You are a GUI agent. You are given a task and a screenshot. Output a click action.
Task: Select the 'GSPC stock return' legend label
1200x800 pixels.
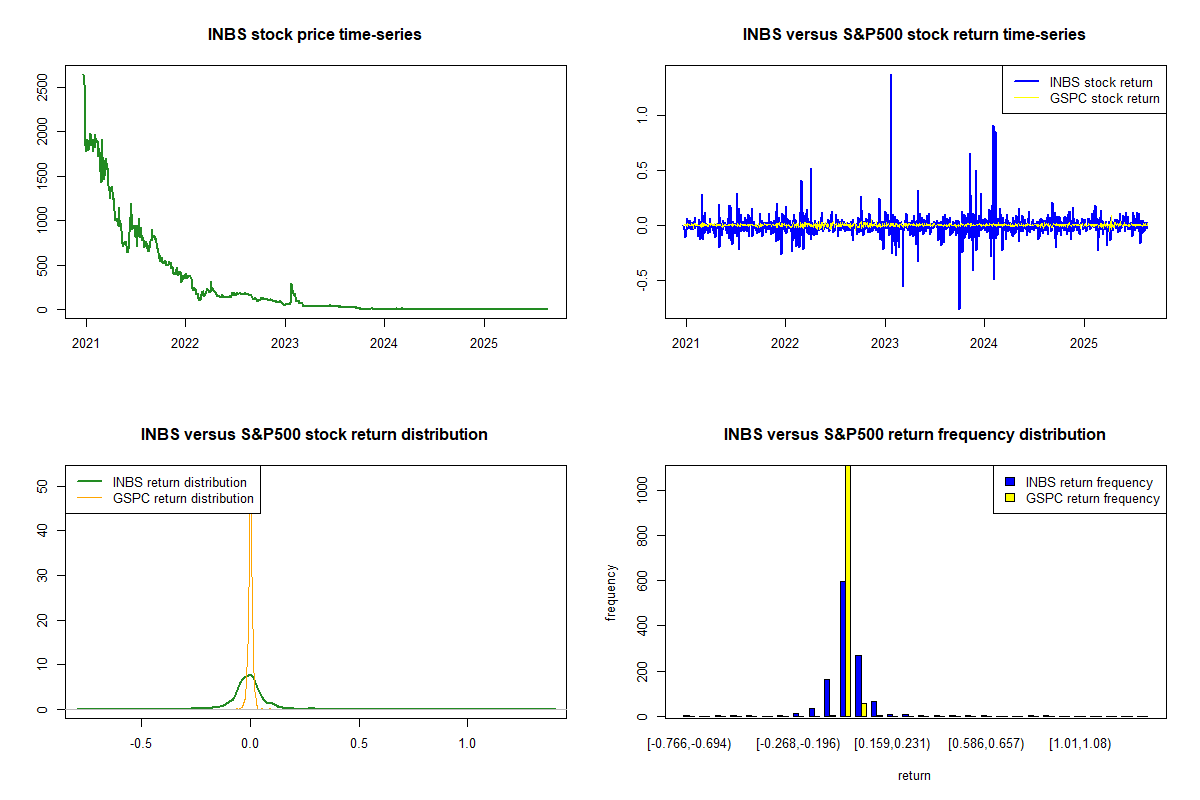1104,99
